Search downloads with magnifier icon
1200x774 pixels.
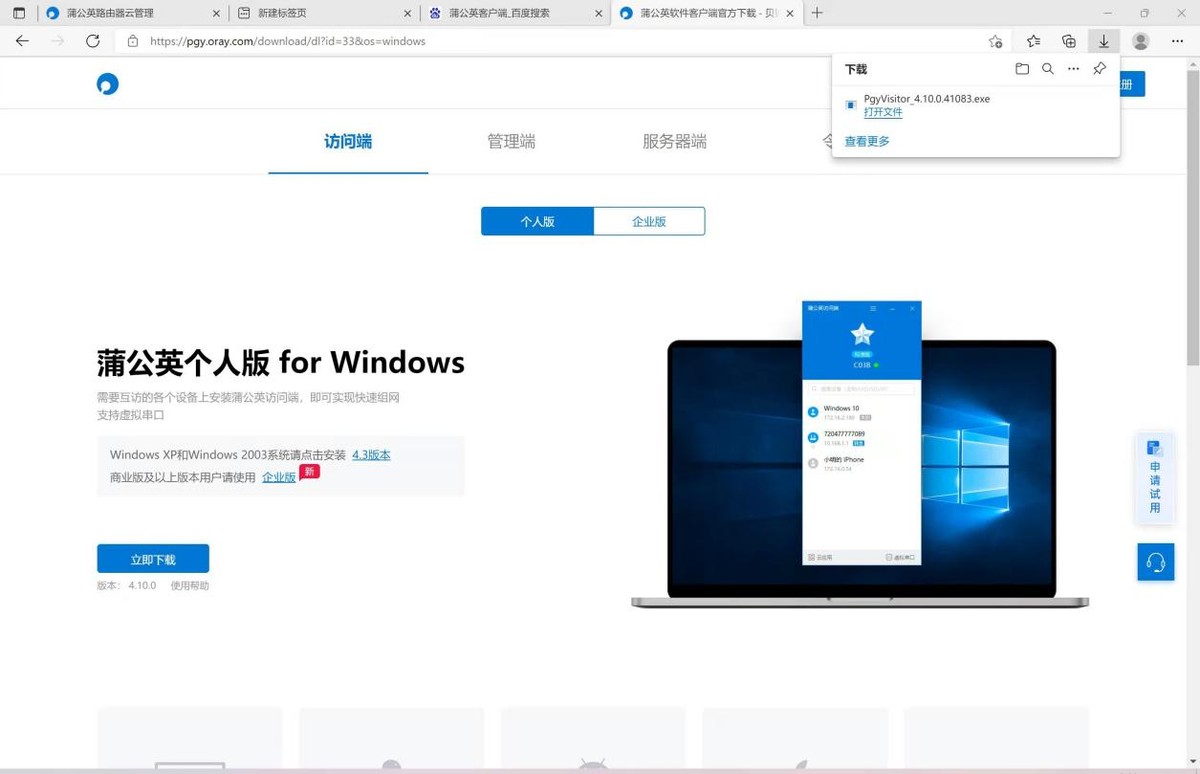coord(1048,69)
